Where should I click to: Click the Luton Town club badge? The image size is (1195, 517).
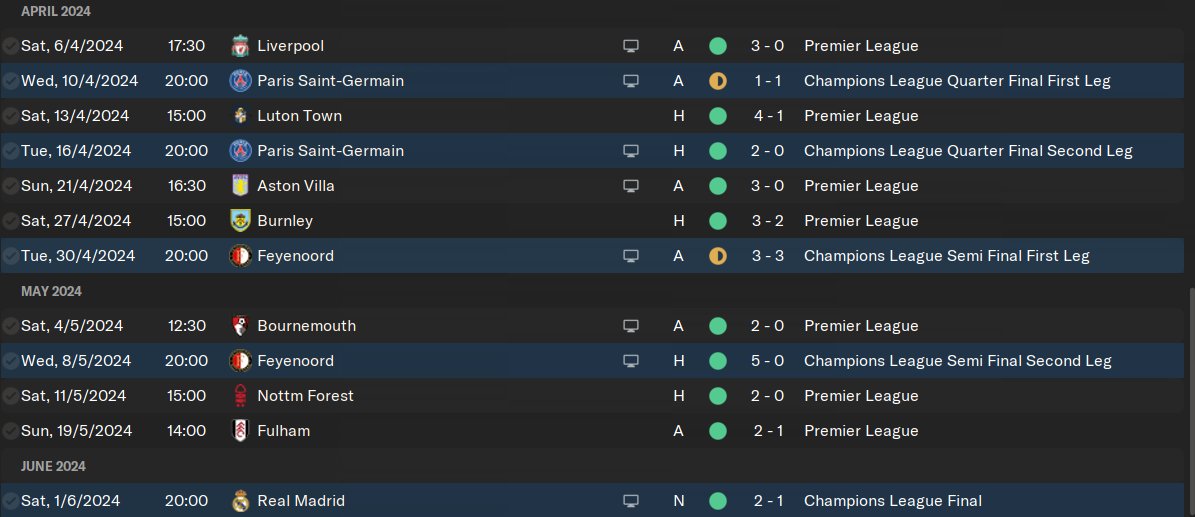[240, 116]
